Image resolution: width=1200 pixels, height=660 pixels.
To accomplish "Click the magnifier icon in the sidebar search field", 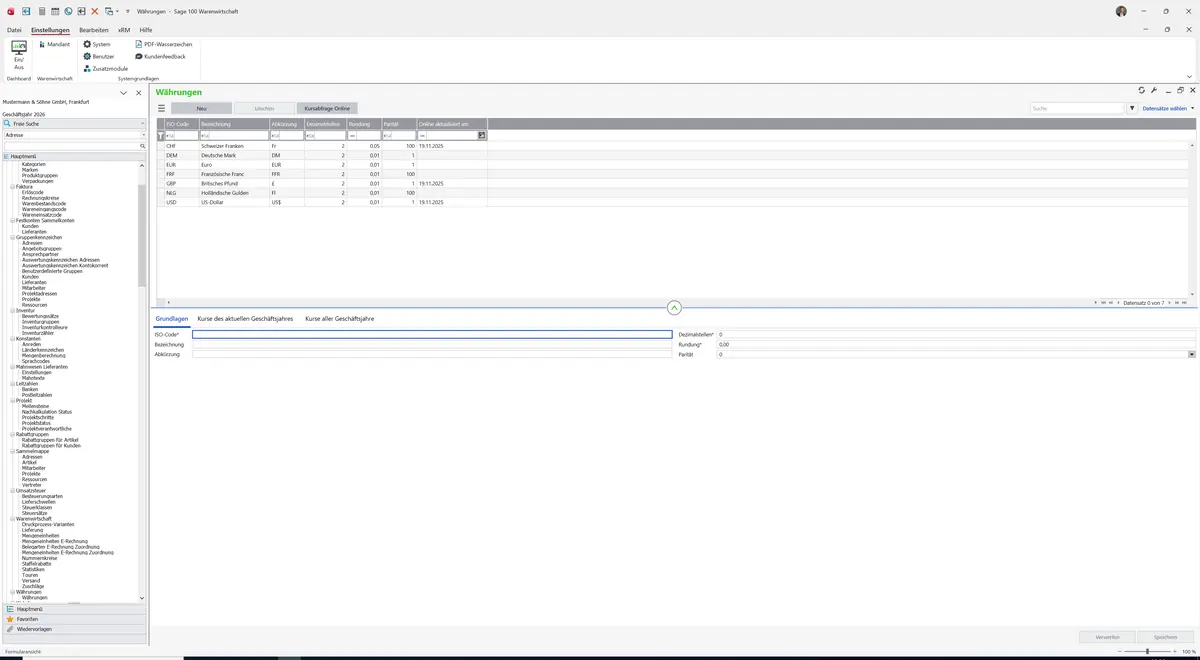I will tap(142, 146).
